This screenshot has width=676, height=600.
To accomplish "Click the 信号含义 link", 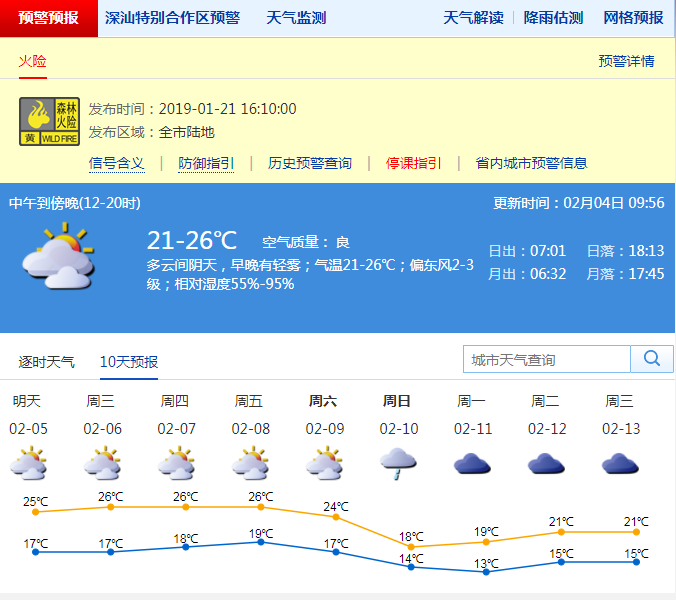I will point(117,163).
